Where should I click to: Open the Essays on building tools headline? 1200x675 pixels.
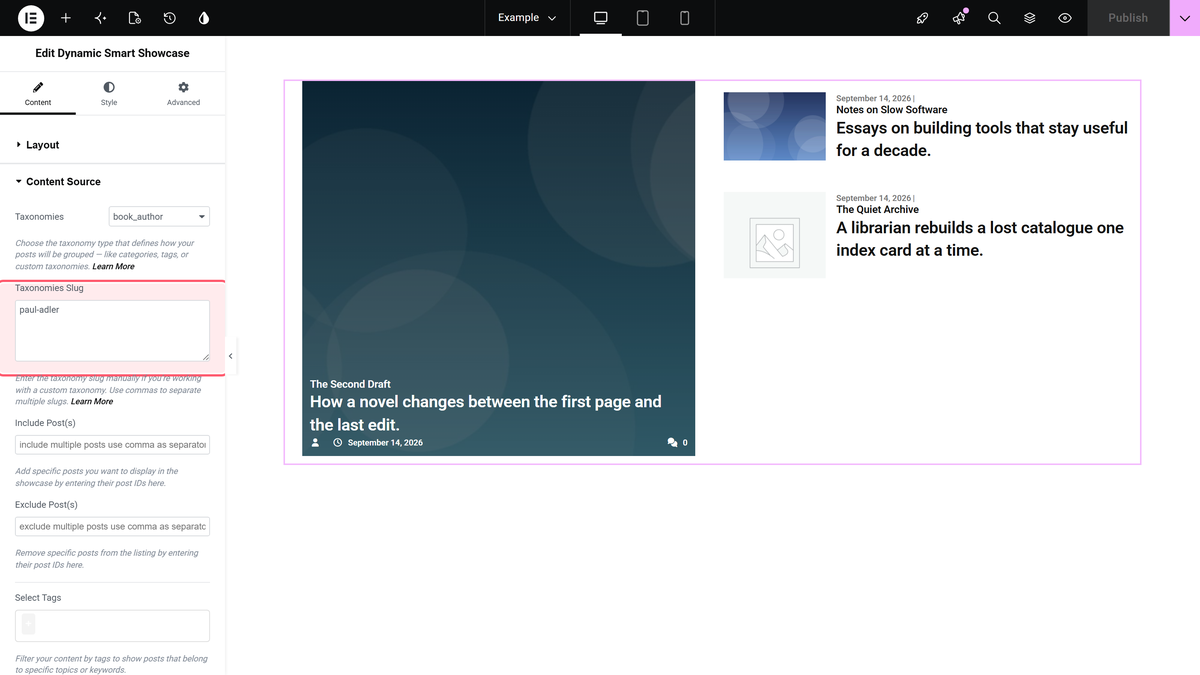click(982, 139)
